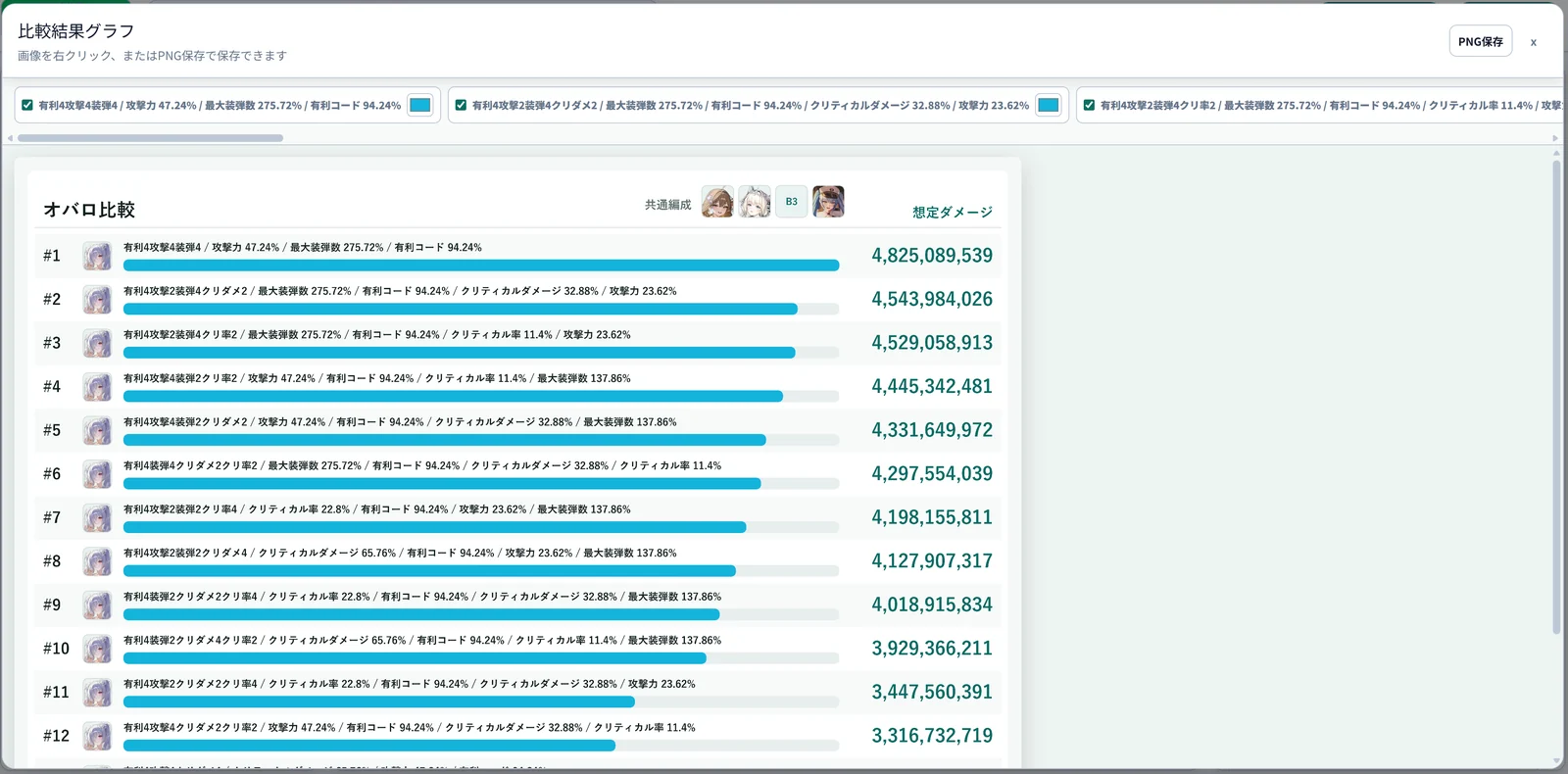
Task: Click the character avatar in rank #5 row
Action: [x=97, y=431]
